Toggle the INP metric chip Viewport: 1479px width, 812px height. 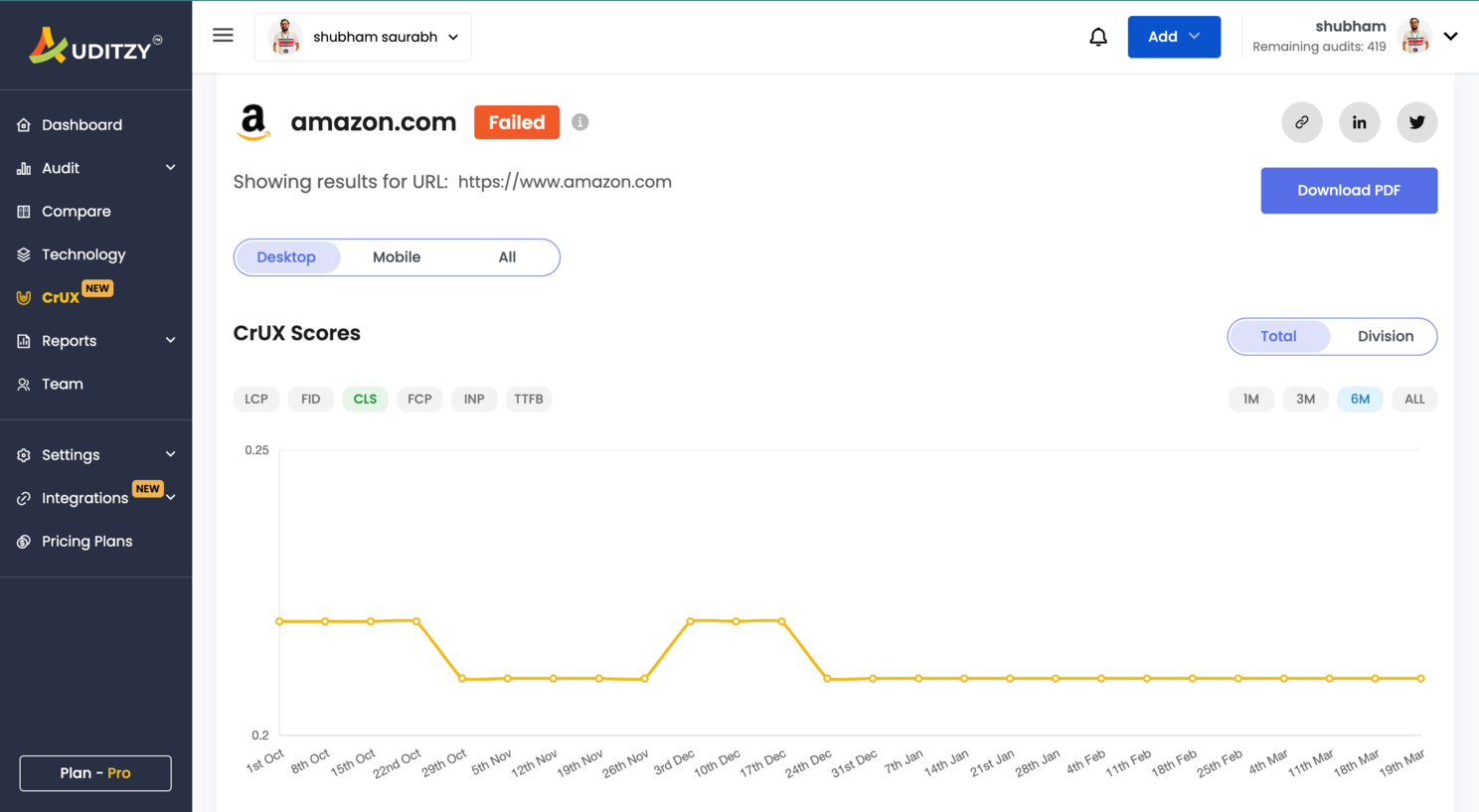474,400
